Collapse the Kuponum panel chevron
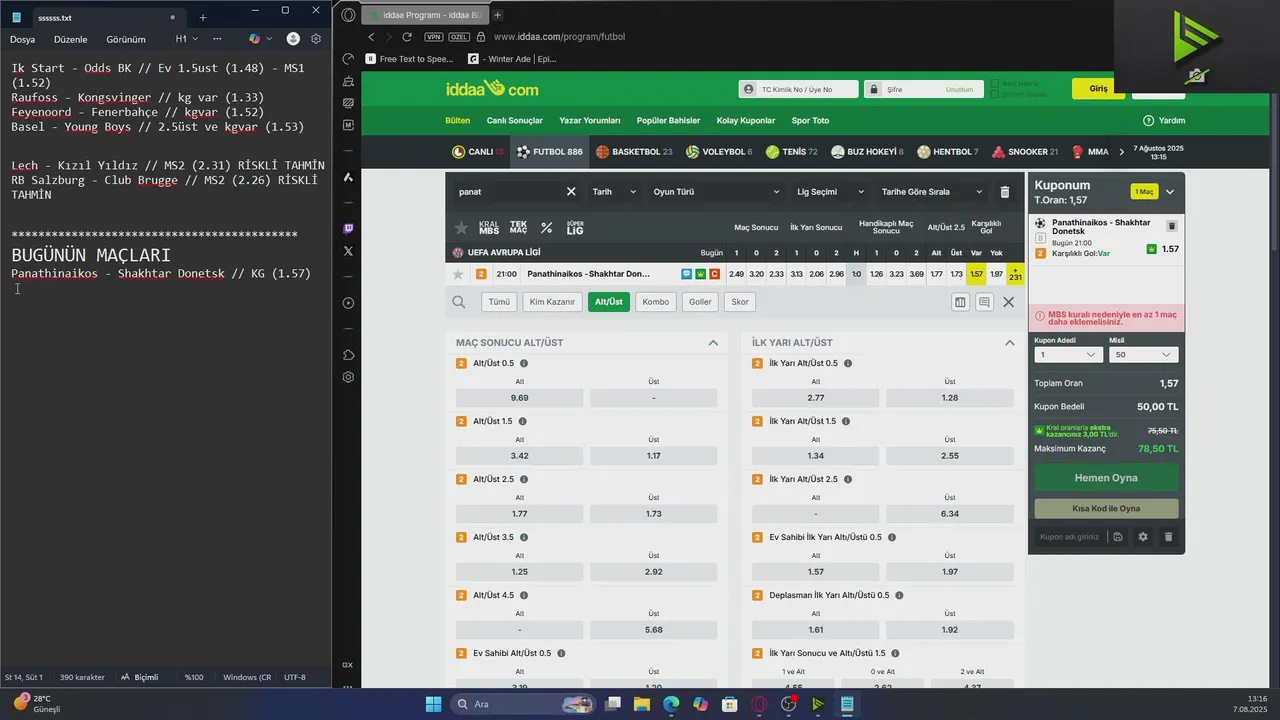 pyautogui.click(x=1170, y=192)
